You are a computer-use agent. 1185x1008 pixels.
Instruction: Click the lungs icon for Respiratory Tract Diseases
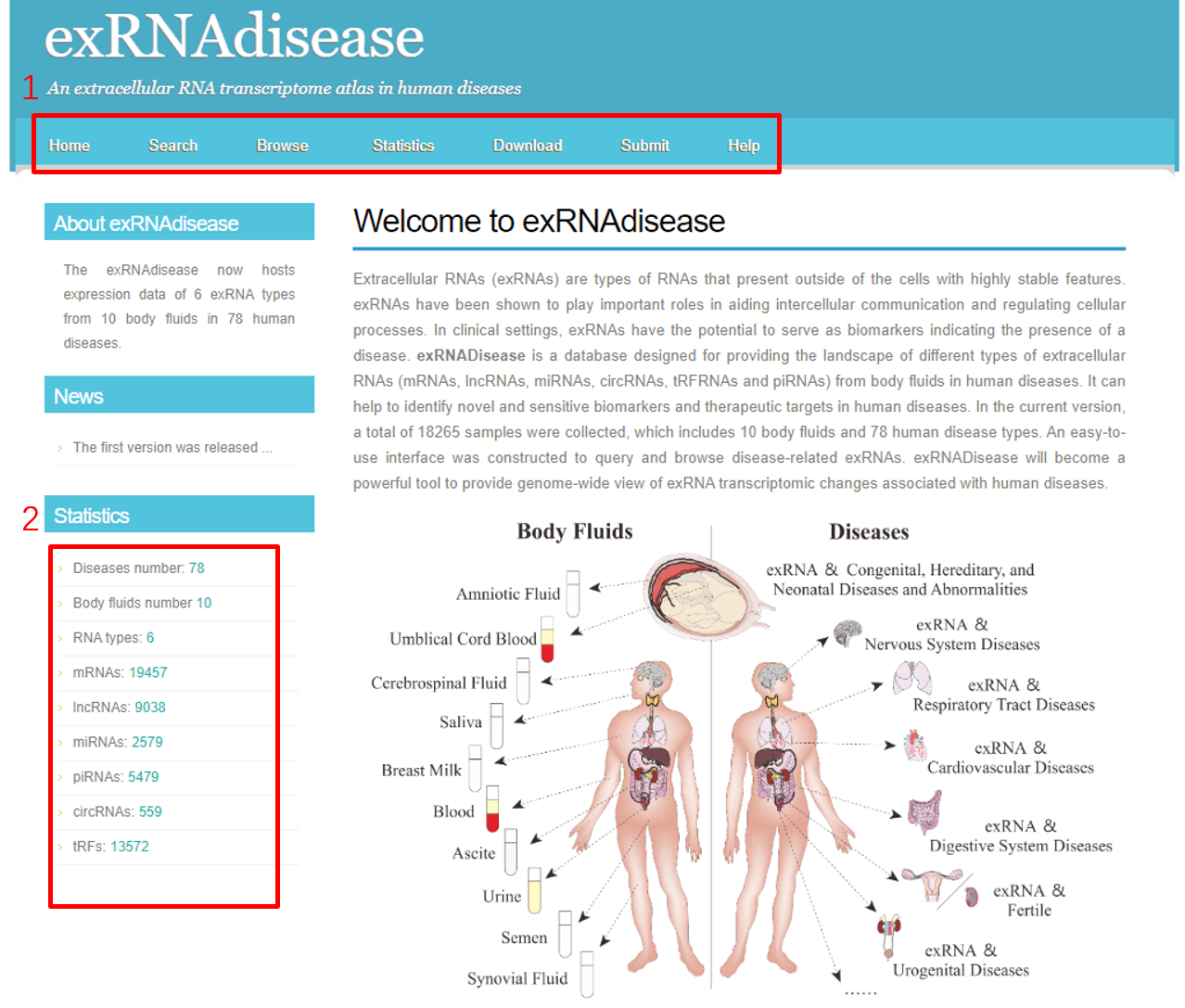[x=911, y=679]
